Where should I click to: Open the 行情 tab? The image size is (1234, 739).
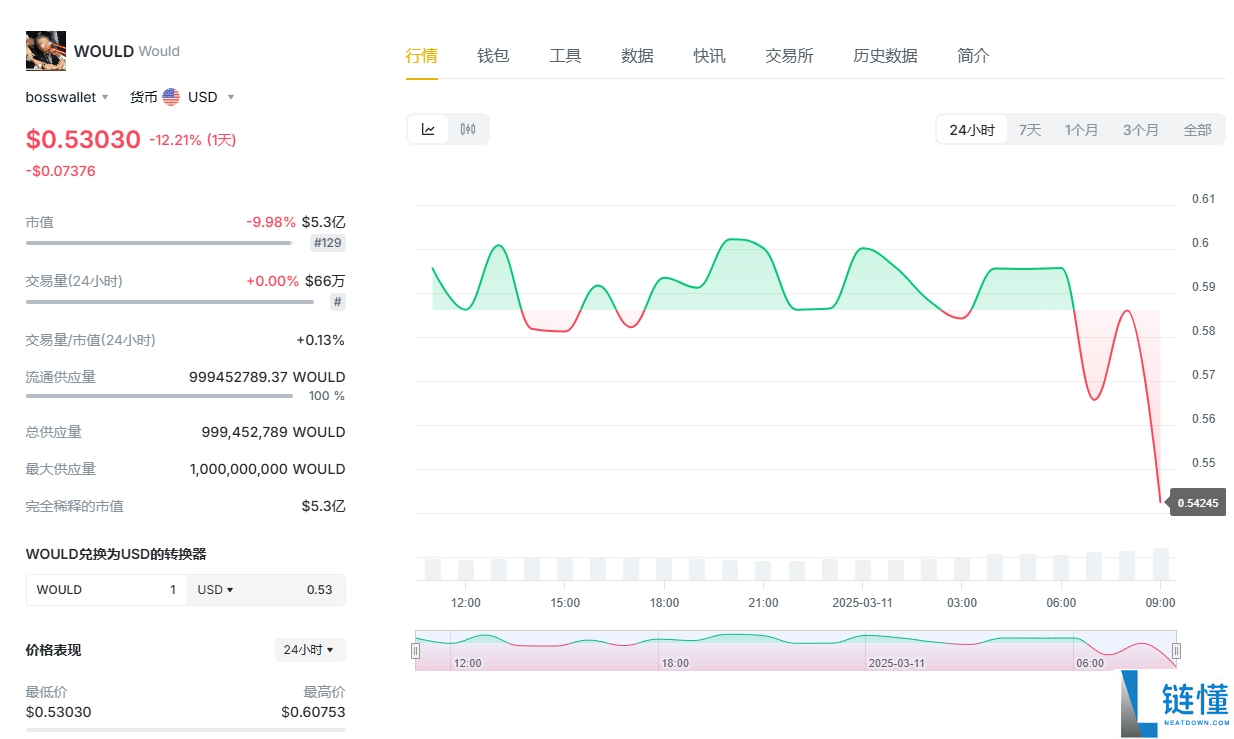(421, 56)
